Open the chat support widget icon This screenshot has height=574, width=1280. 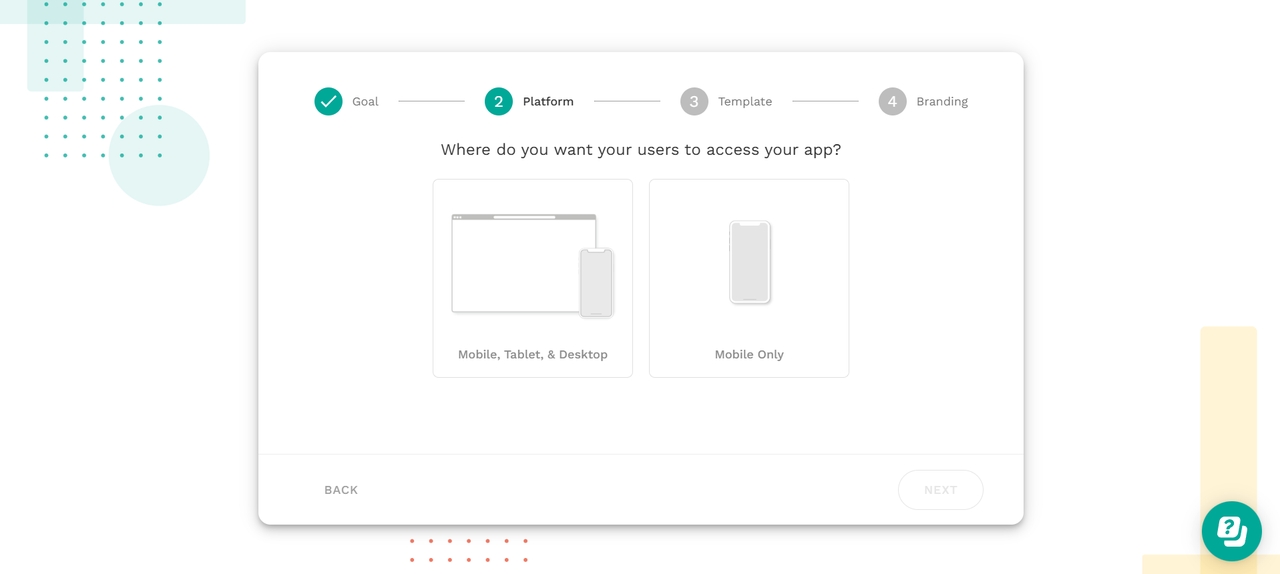click(1231, 531)
